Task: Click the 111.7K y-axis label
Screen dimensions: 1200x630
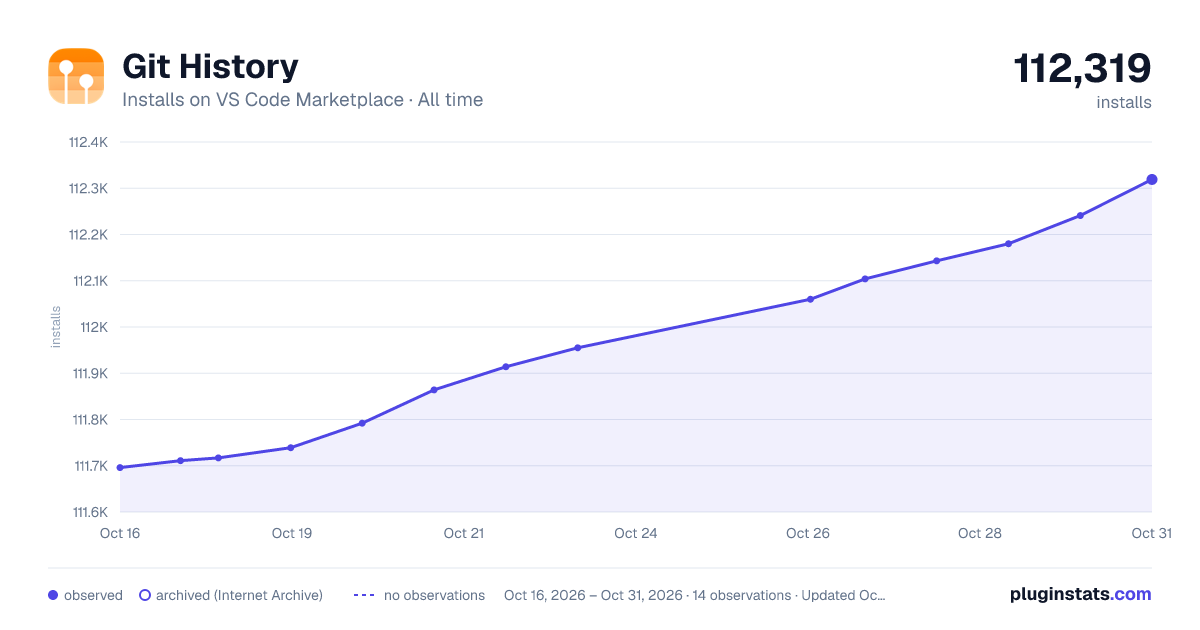Action: click(90, 466)
